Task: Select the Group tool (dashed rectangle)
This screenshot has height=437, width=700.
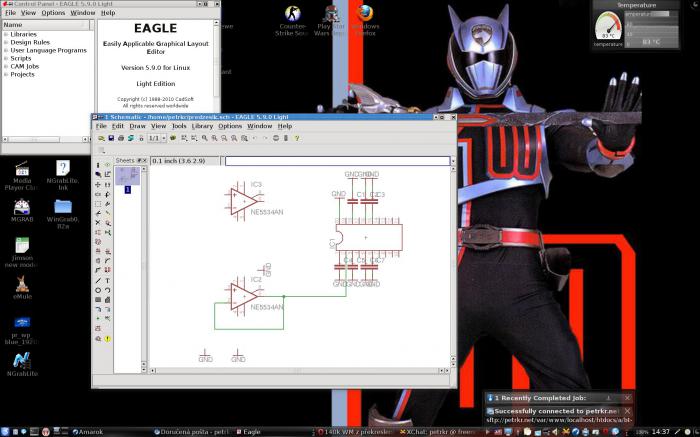Action: click(98, 204)
